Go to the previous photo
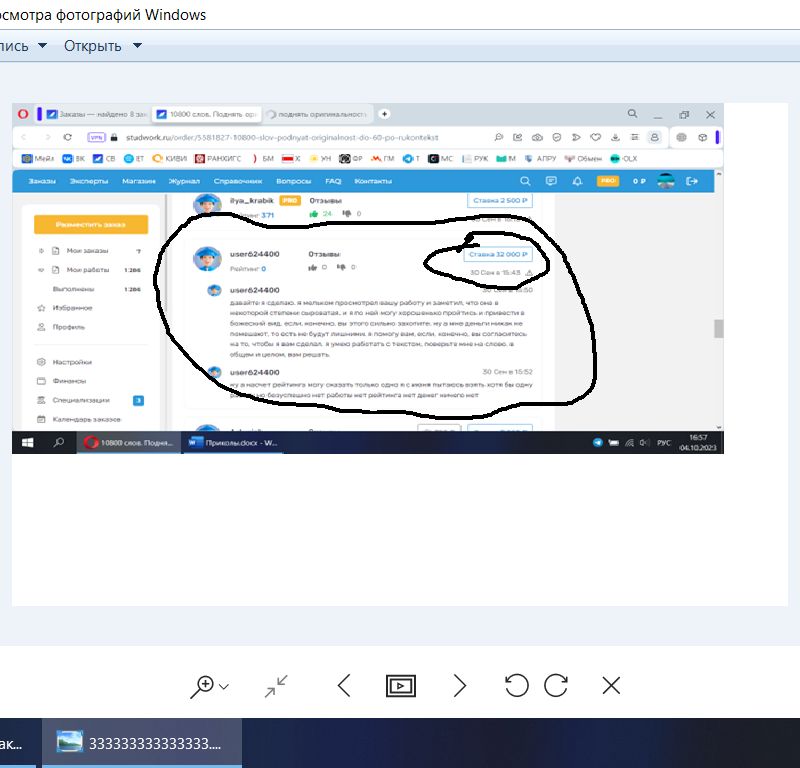This screenshot has height=768, width=800. coord(344,686)
